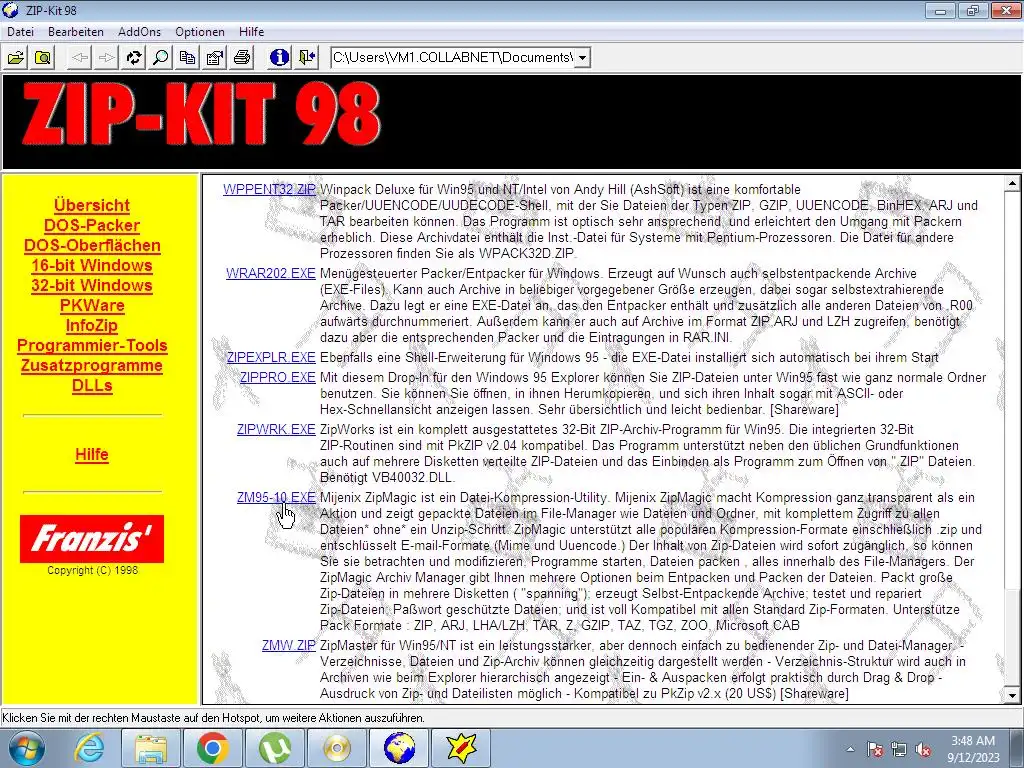Open the directory path dropdown arrow
The height and width of the screenshot is (768, 1024).
pos(583,57)
